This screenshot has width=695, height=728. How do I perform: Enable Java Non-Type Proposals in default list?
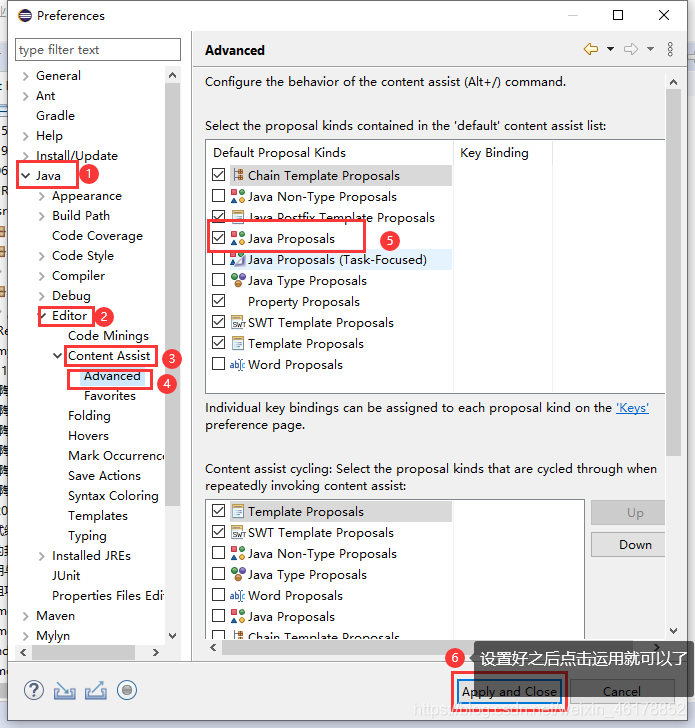[218, 195]
